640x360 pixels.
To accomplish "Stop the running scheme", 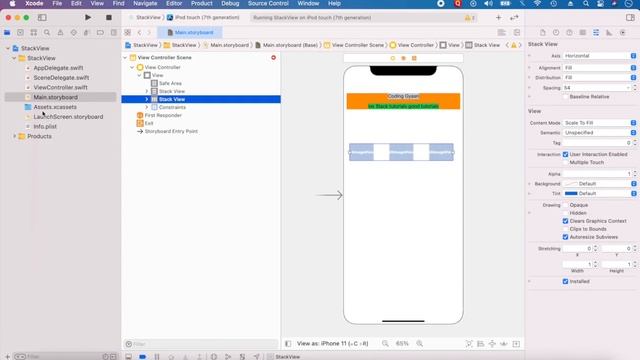I will click(x=109, y=18).
